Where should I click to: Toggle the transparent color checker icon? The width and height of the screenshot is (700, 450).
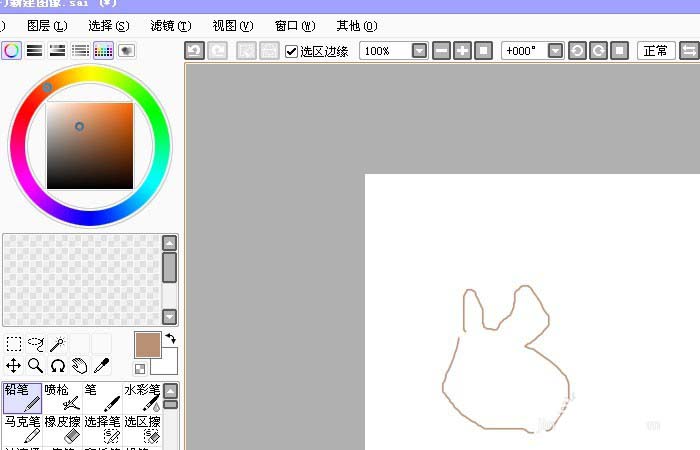pos(140,369)
